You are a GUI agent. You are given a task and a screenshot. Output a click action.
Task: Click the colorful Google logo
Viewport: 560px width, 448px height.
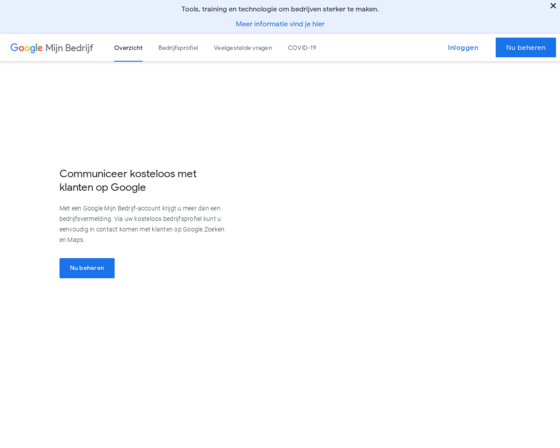click(26, 48)
